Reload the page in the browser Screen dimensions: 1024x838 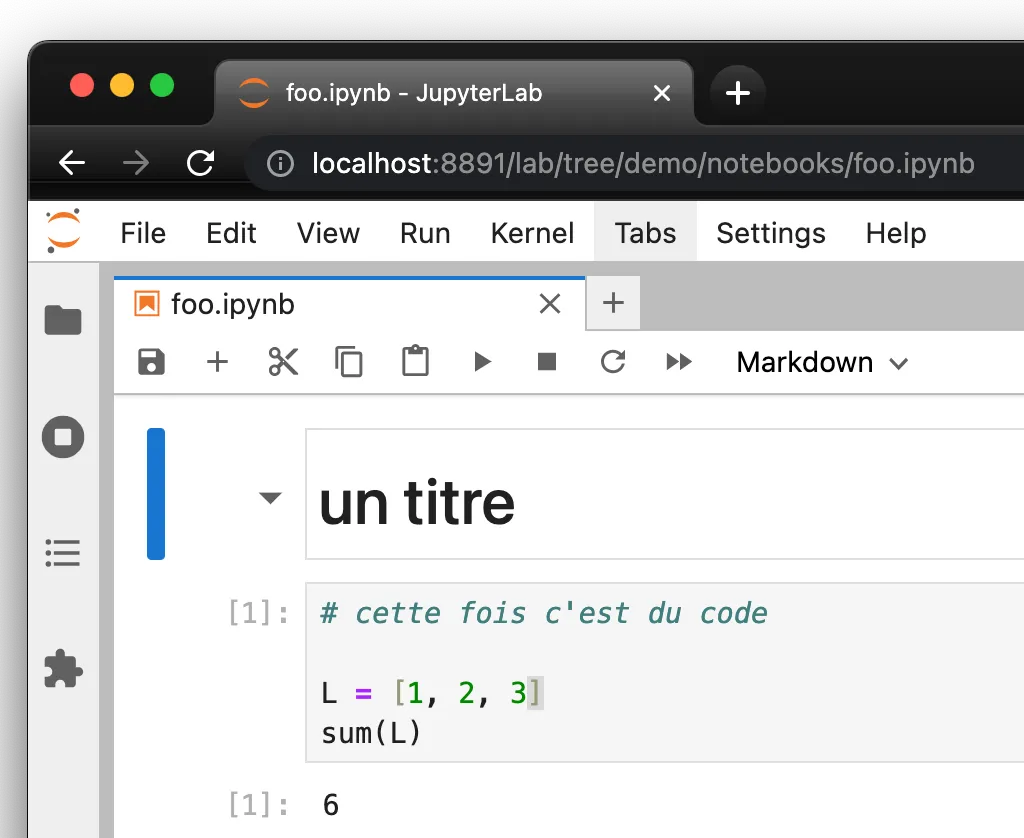point(201,163)
